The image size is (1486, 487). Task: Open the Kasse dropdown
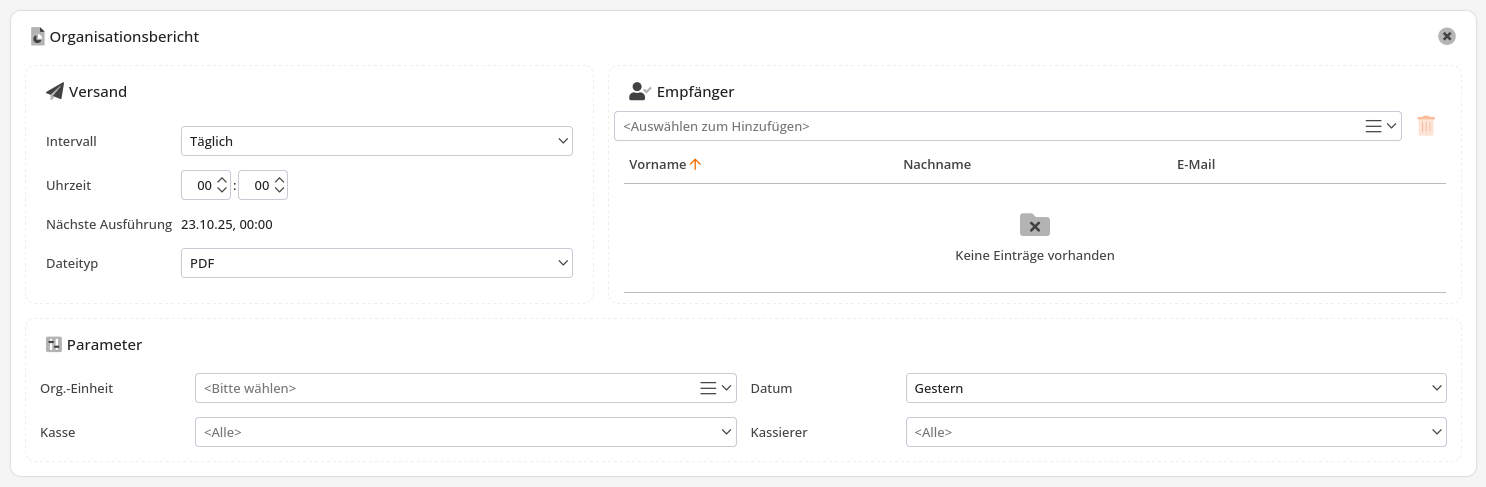(466, 432)
